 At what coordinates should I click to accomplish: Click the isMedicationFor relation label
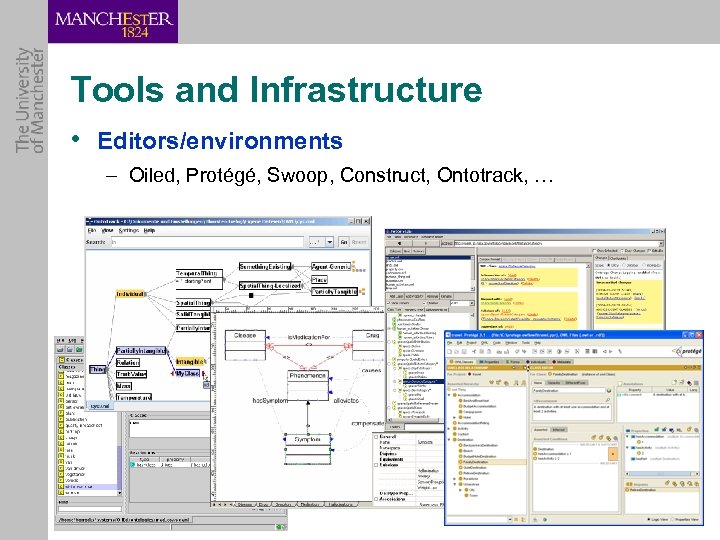309,337
